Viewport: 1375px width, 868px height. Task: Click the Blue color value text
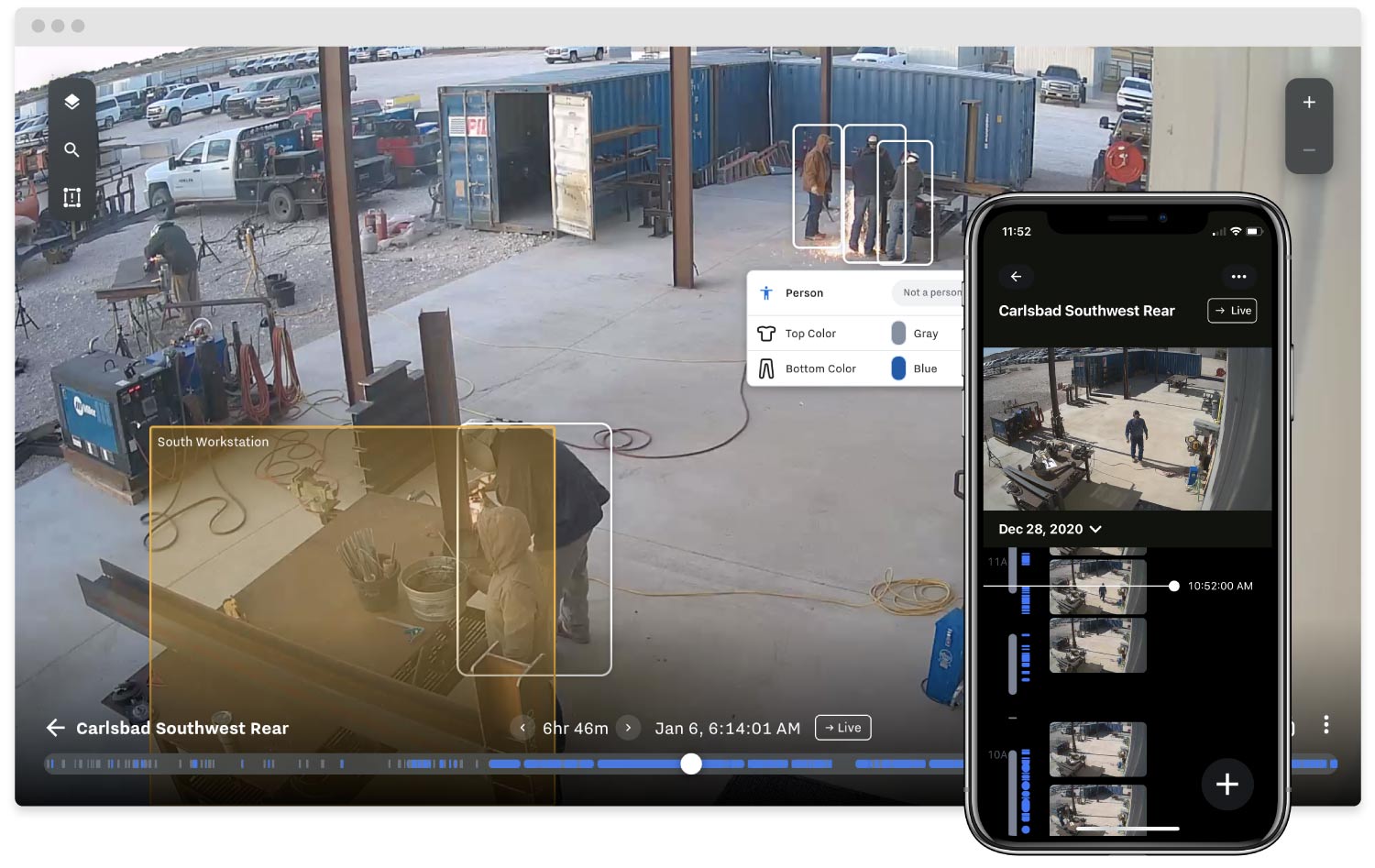(926, 368)
